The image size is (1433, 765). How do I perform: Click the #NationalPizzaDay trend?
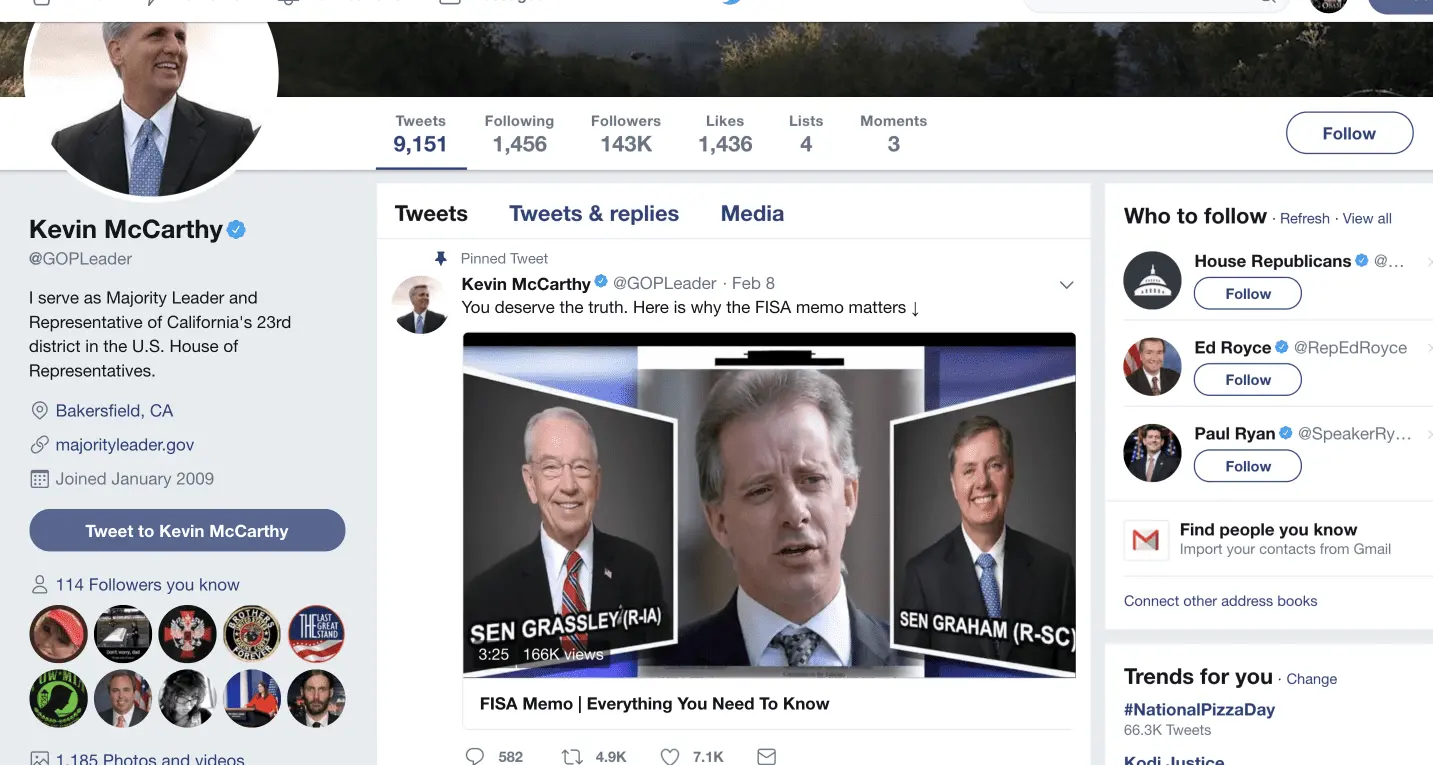[x=1199, y=710]
